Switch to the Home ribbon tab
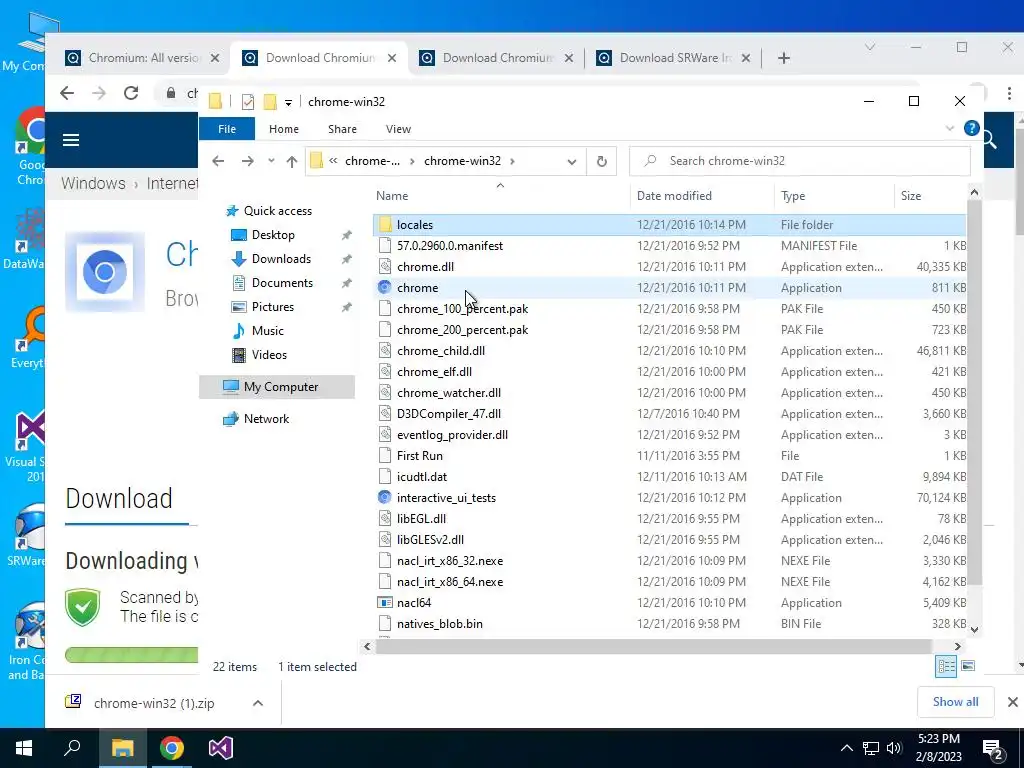 point(283,129)
